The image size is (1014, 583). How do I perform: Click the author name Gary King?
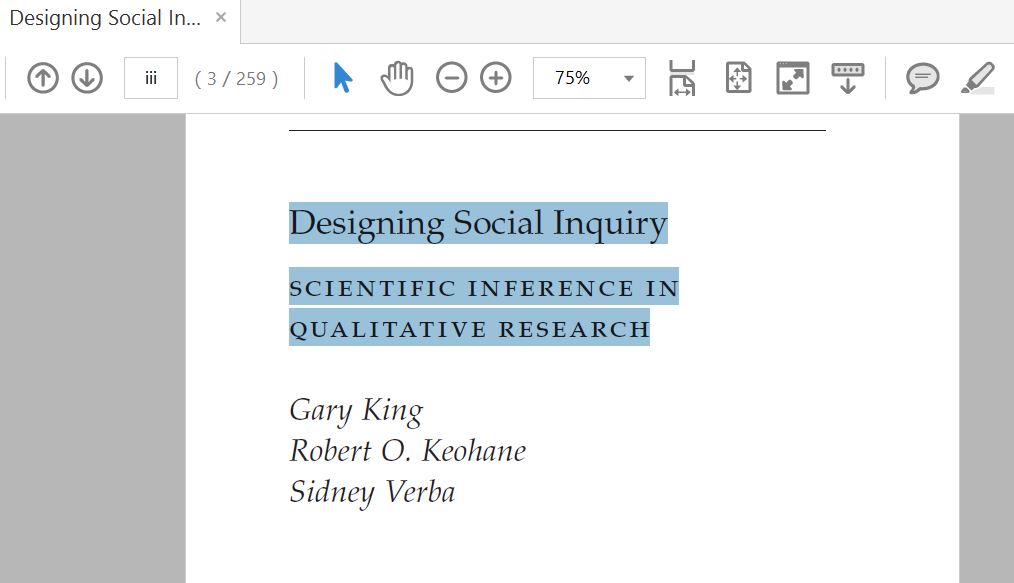click(356, 410)
